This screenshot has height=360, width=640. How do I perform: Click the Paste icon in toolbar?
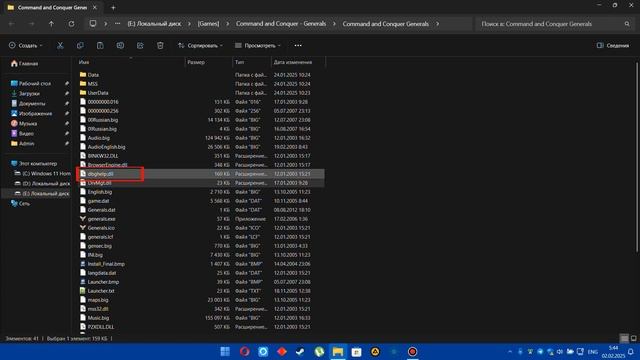point(100,46)
